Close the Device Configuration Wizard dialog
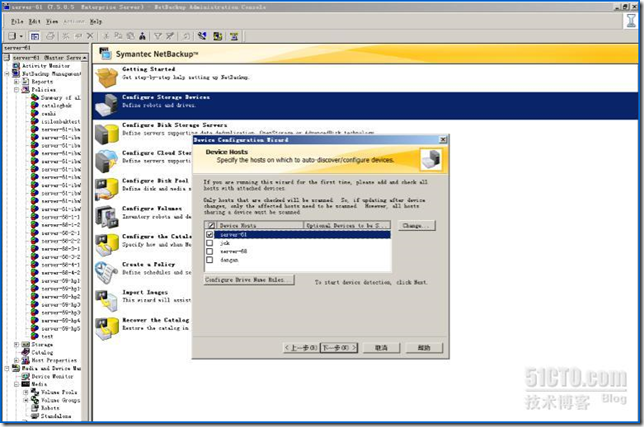Viewport: 644px width, 427px height. pyautogui.click(x=443, y=140)
